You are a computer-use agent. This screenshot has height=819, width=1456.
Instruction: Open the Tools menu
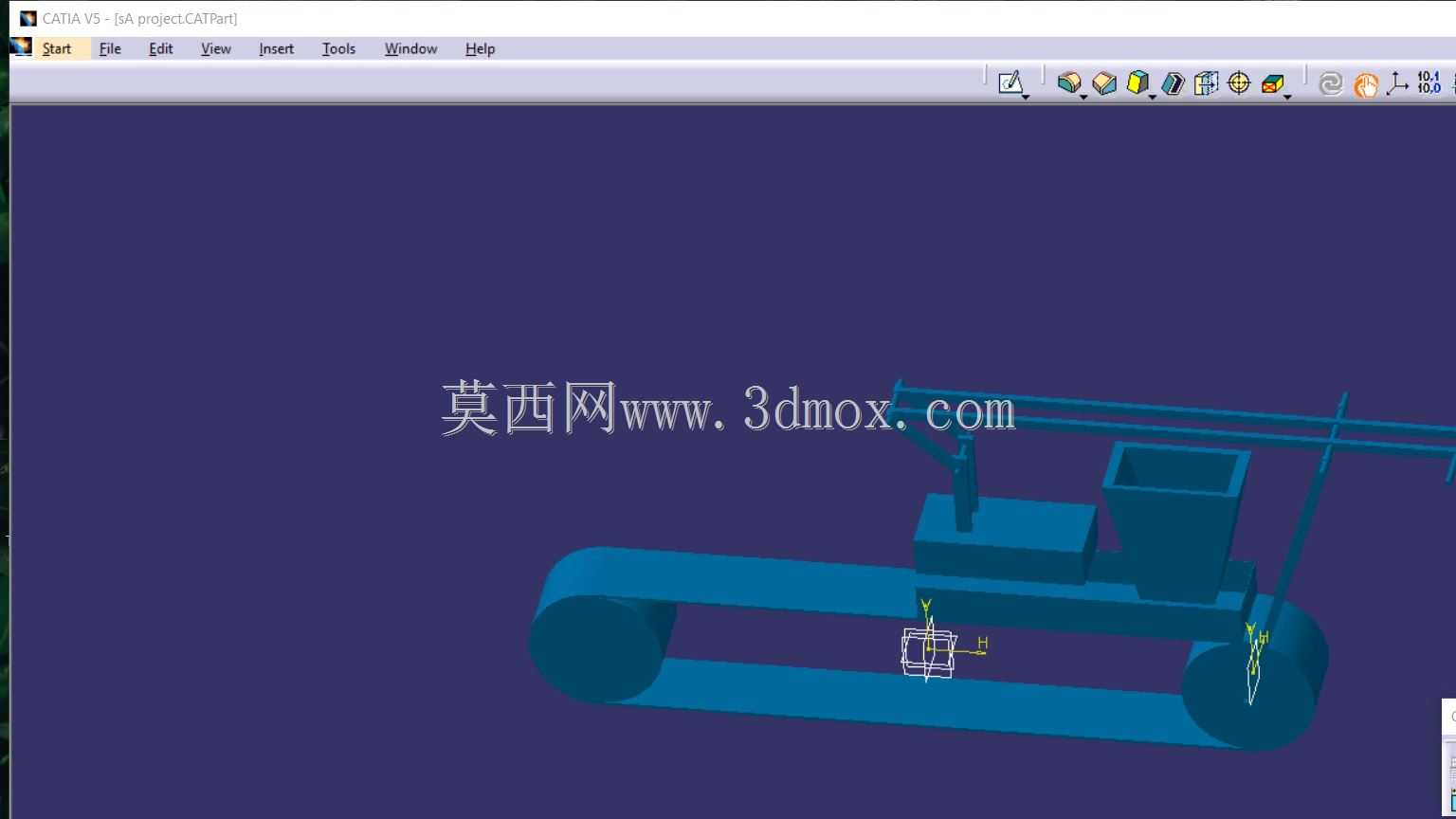[338, 48]
